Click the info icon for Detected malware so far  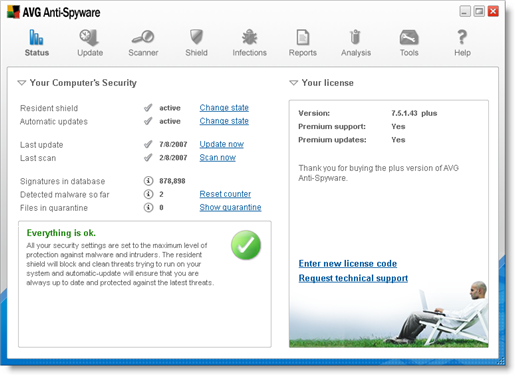coord(148,194)
